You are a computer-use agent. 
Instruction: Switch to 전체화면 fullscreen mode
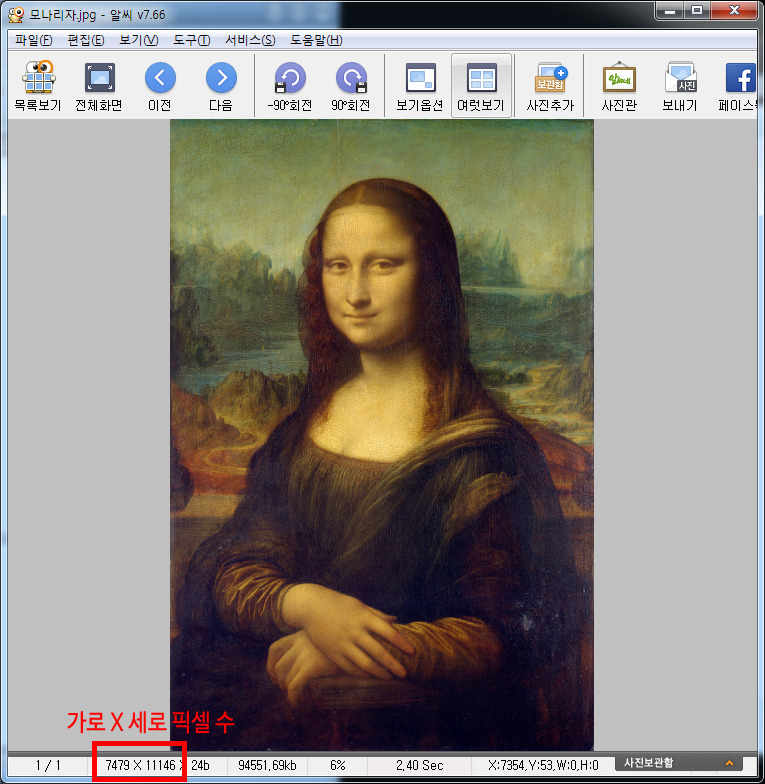click(x=99, y=86)
